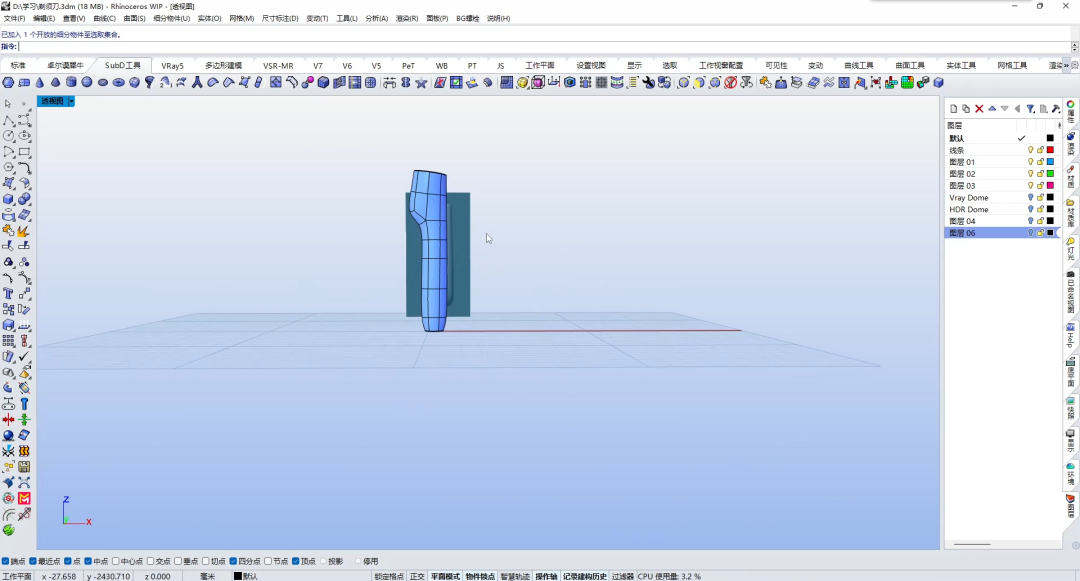
Task: Click the 透视图 viewport title label
Action: point(52,101)
